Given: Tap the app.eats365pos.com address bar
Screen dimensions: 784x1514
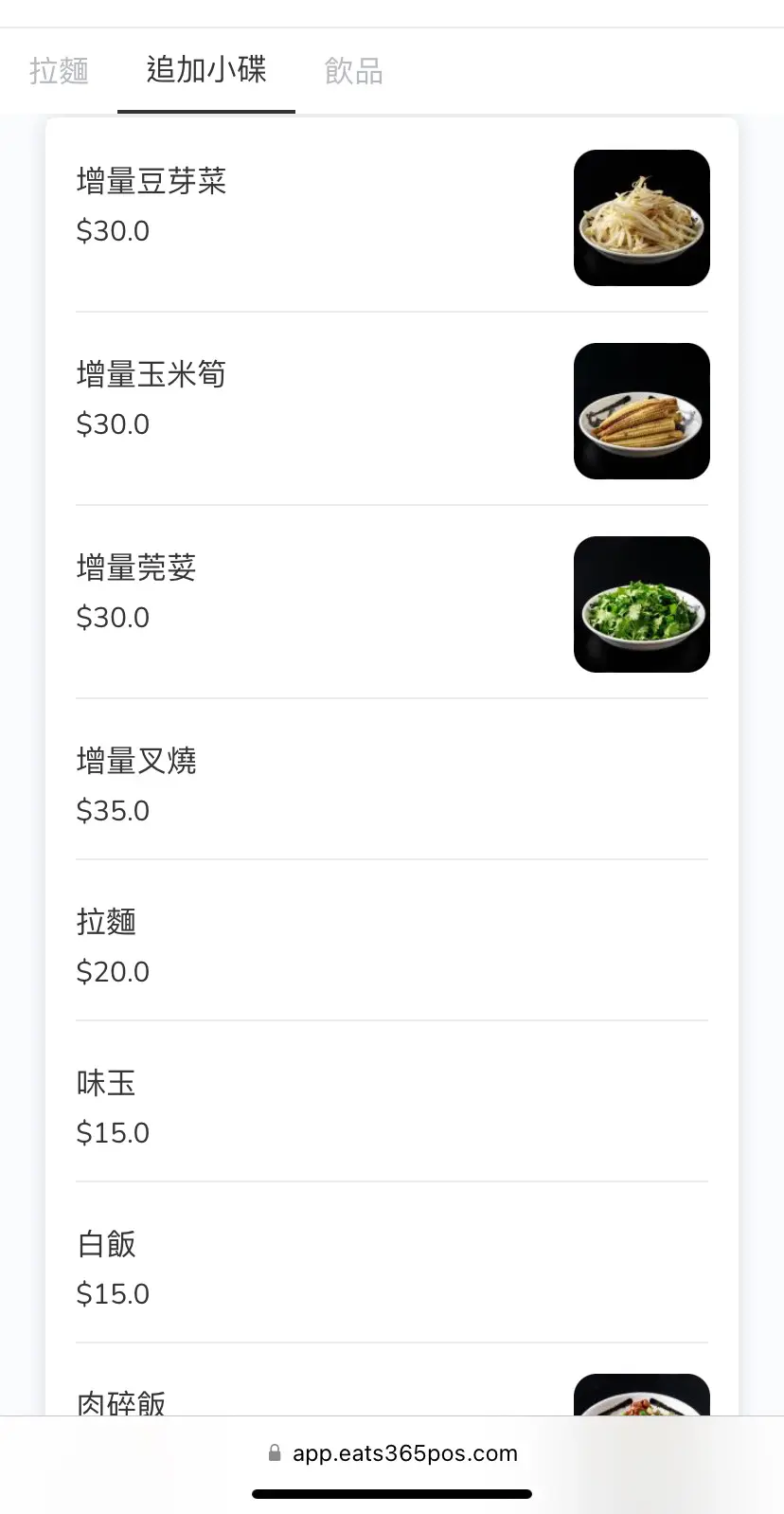Looking at the screenshot, I should [405, 1453].
